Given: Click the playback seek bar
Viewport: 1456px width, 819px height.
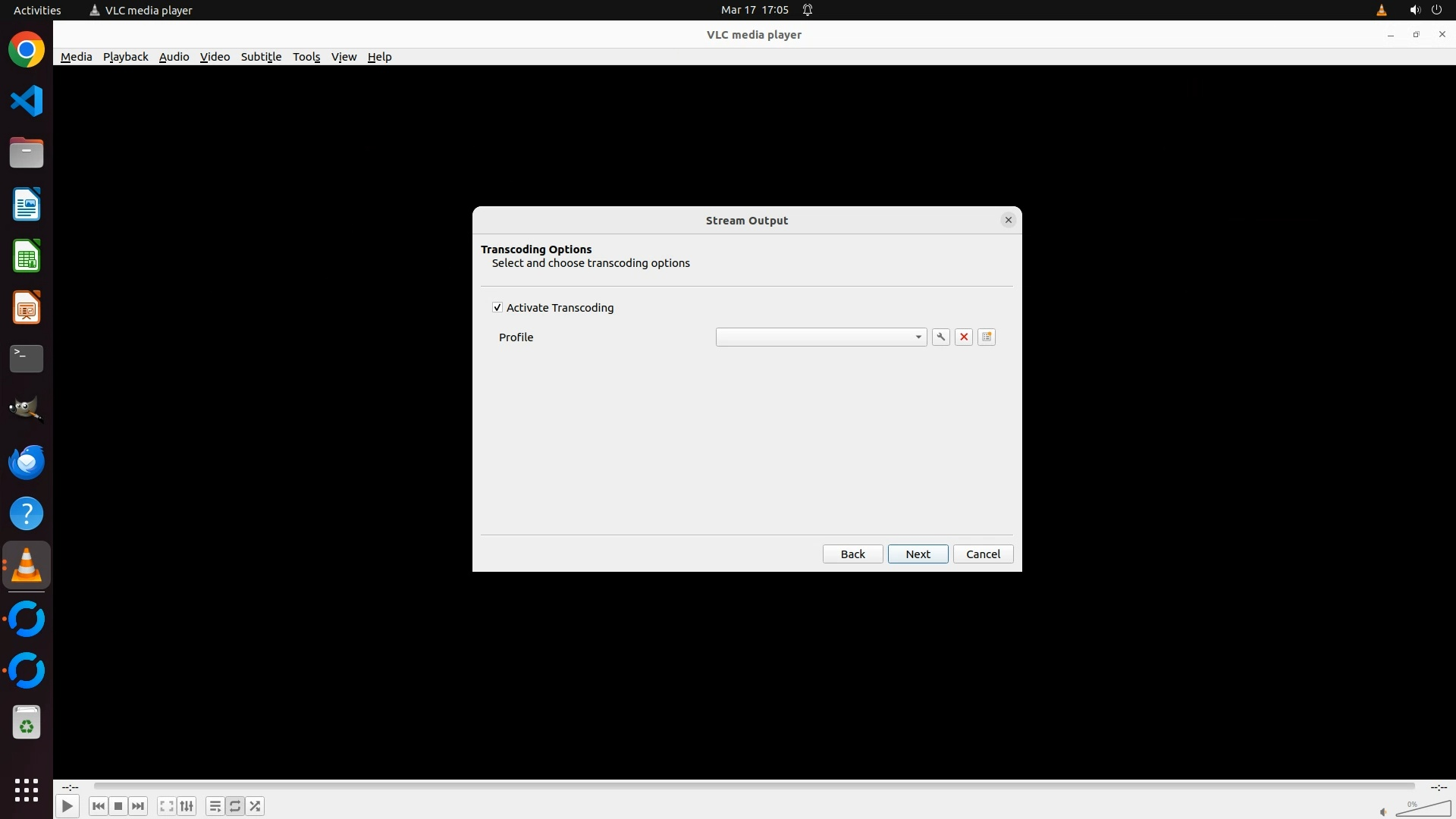Looking at the screenshot, I should tap(754, 786).
